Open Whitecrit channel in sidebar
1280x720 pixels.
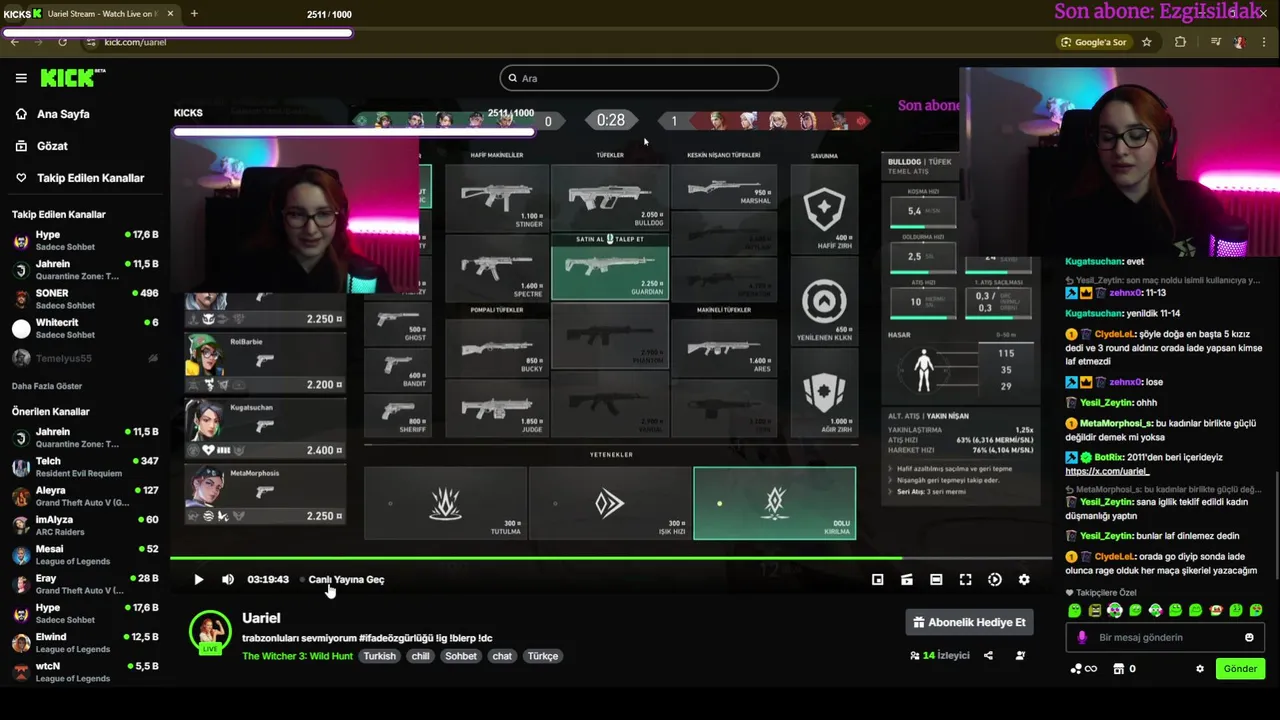coord(85,328)
